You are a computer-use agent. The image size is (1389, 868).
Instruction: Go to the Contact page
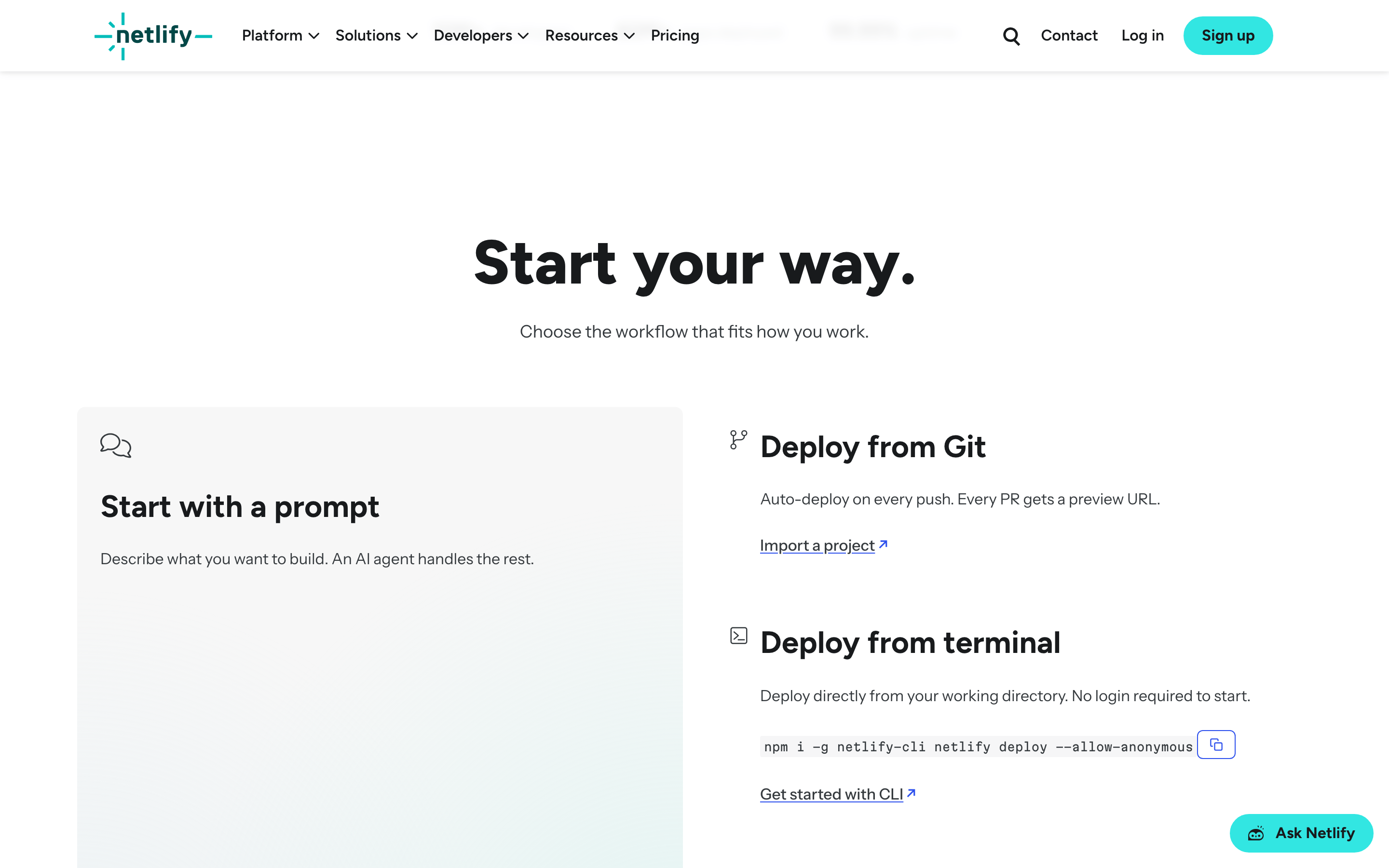click(1069, 36)
